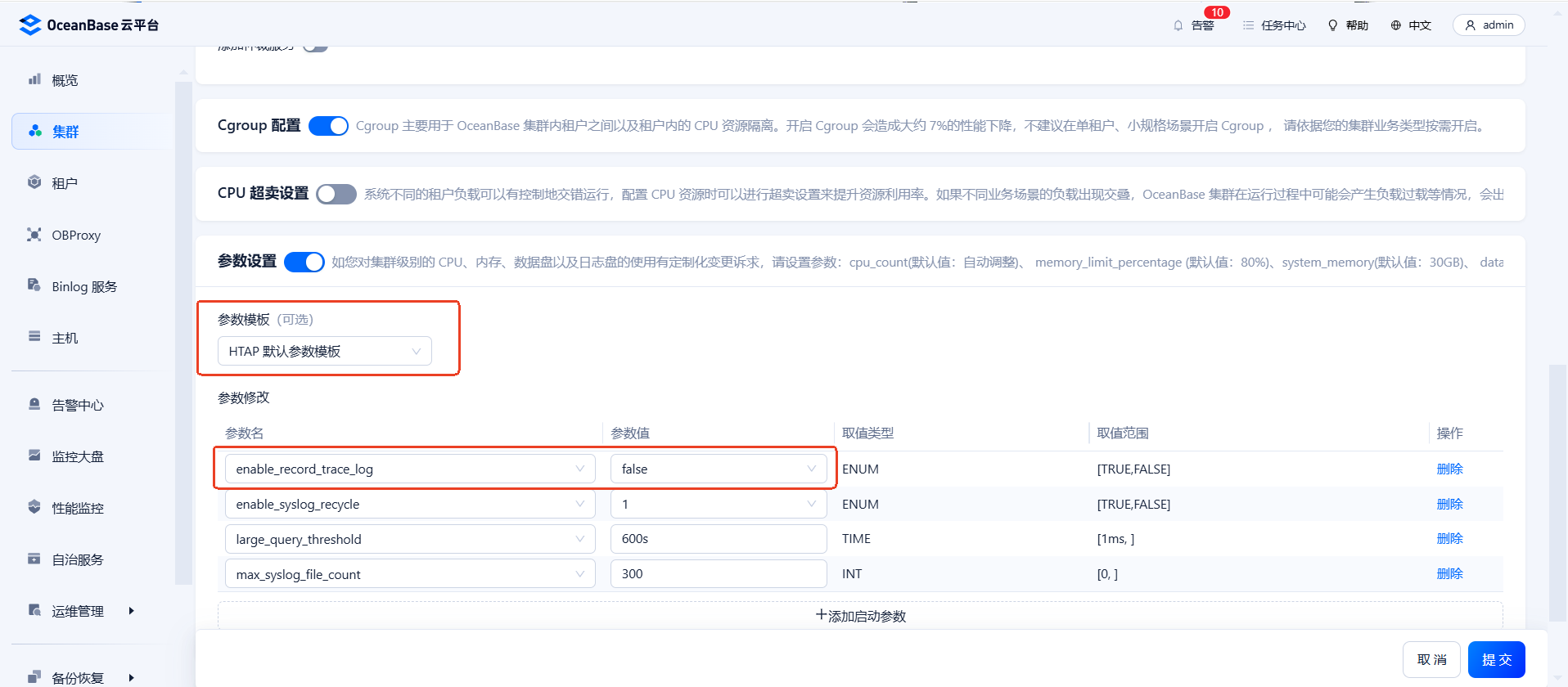Click the sidebar vertical scrollbar
Screen dimensions: 1568x687
183,327
